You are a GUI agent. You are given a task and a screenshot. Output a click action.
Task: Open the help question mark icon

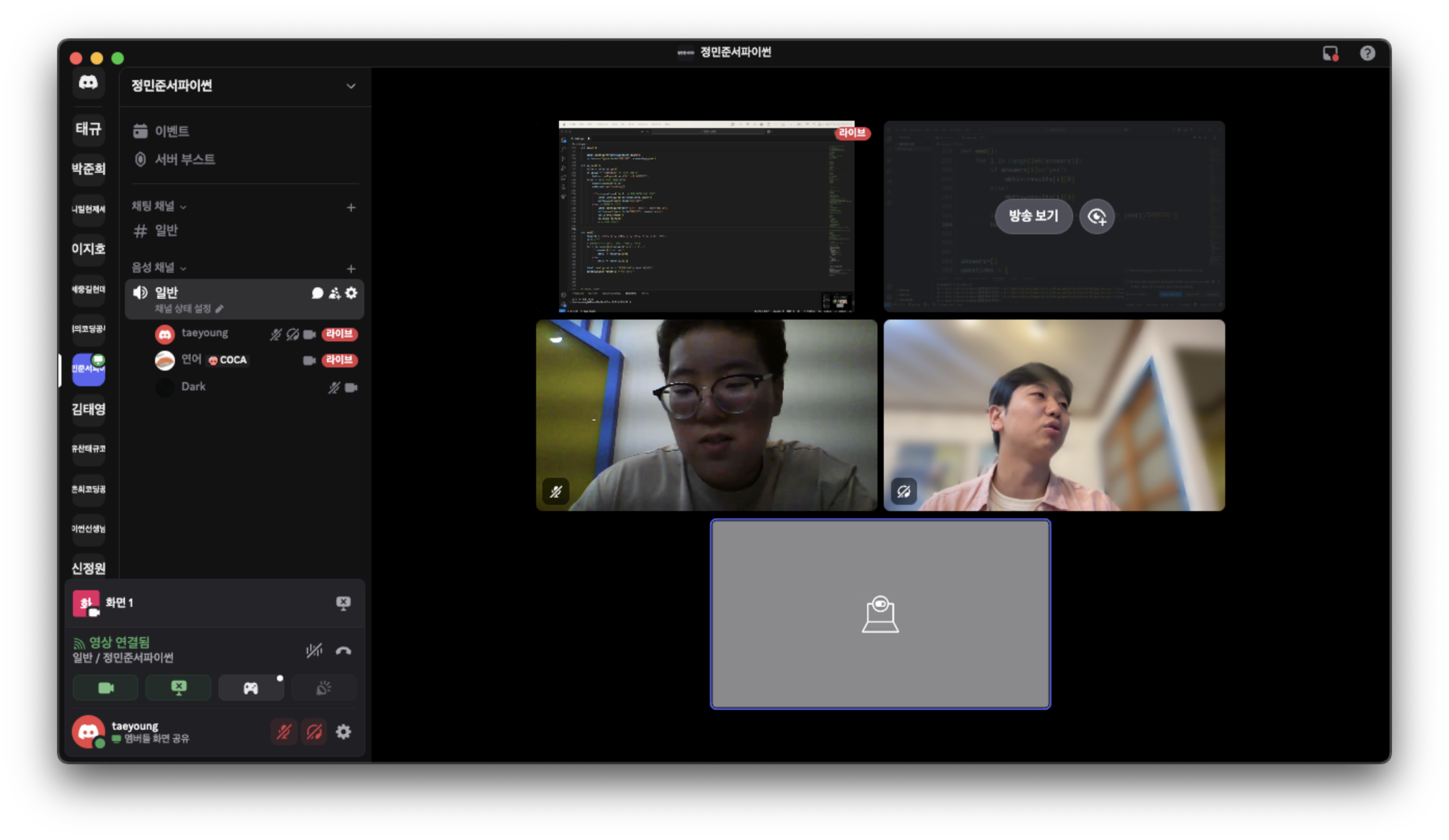pos(1367,54)
